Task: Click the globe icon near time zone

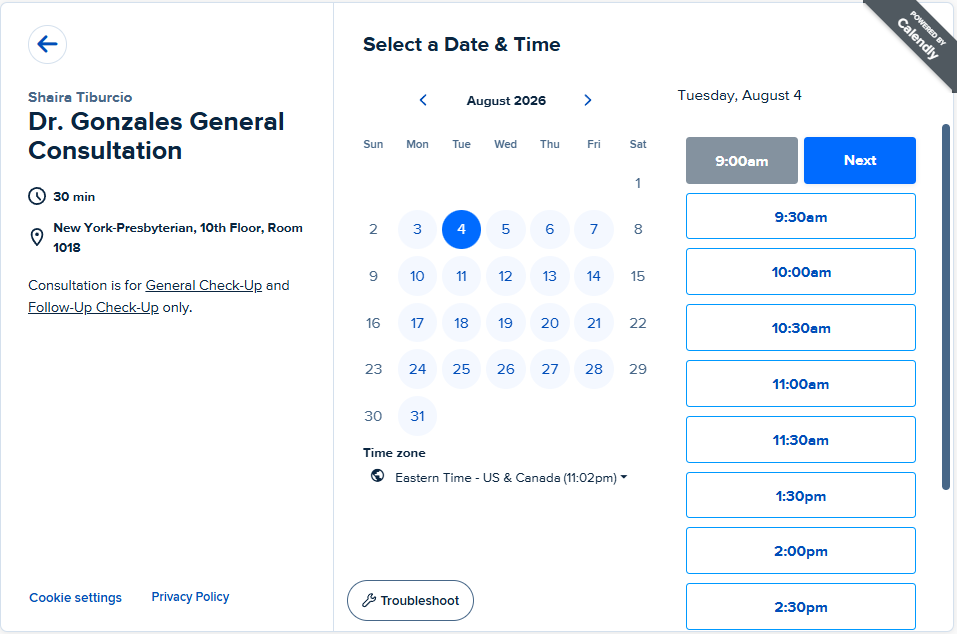Action: coord(378,475)
